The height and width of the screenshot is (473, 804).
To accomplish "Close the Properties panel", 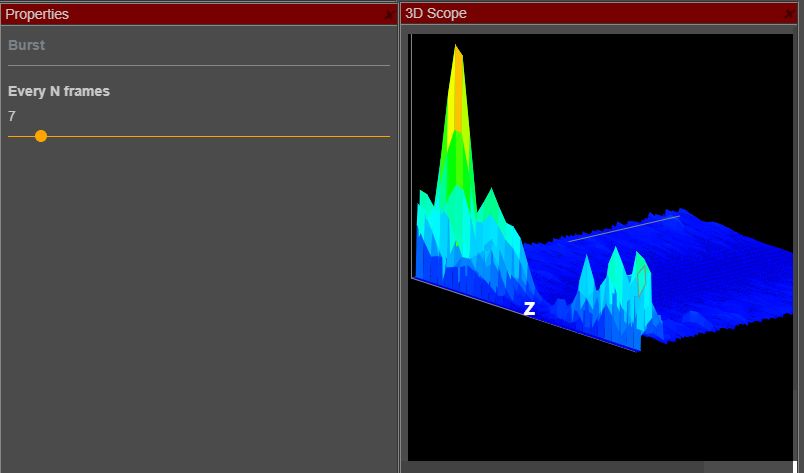I will point(389,15).
